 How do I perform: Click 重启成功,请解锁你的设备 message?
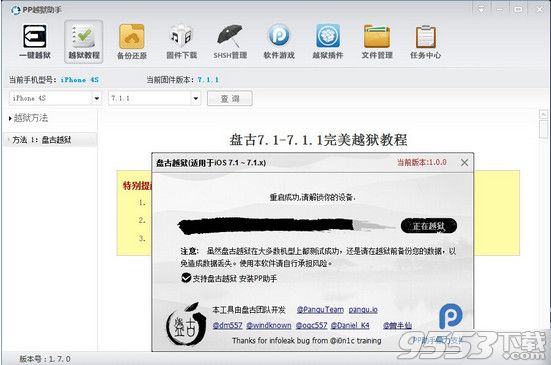(312, 197)
